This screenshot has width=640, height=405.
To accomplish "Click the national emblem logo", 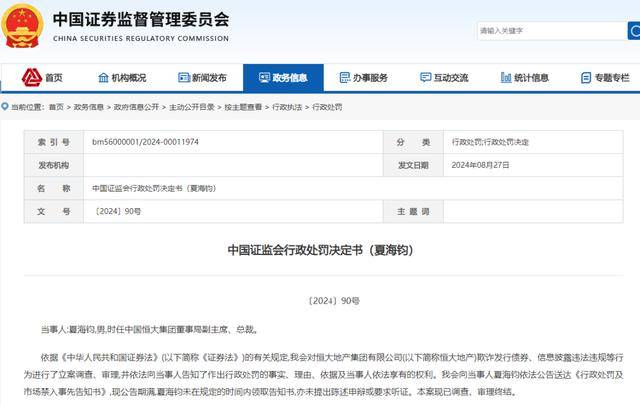I will pyautogui.click(x=22, y=26).
